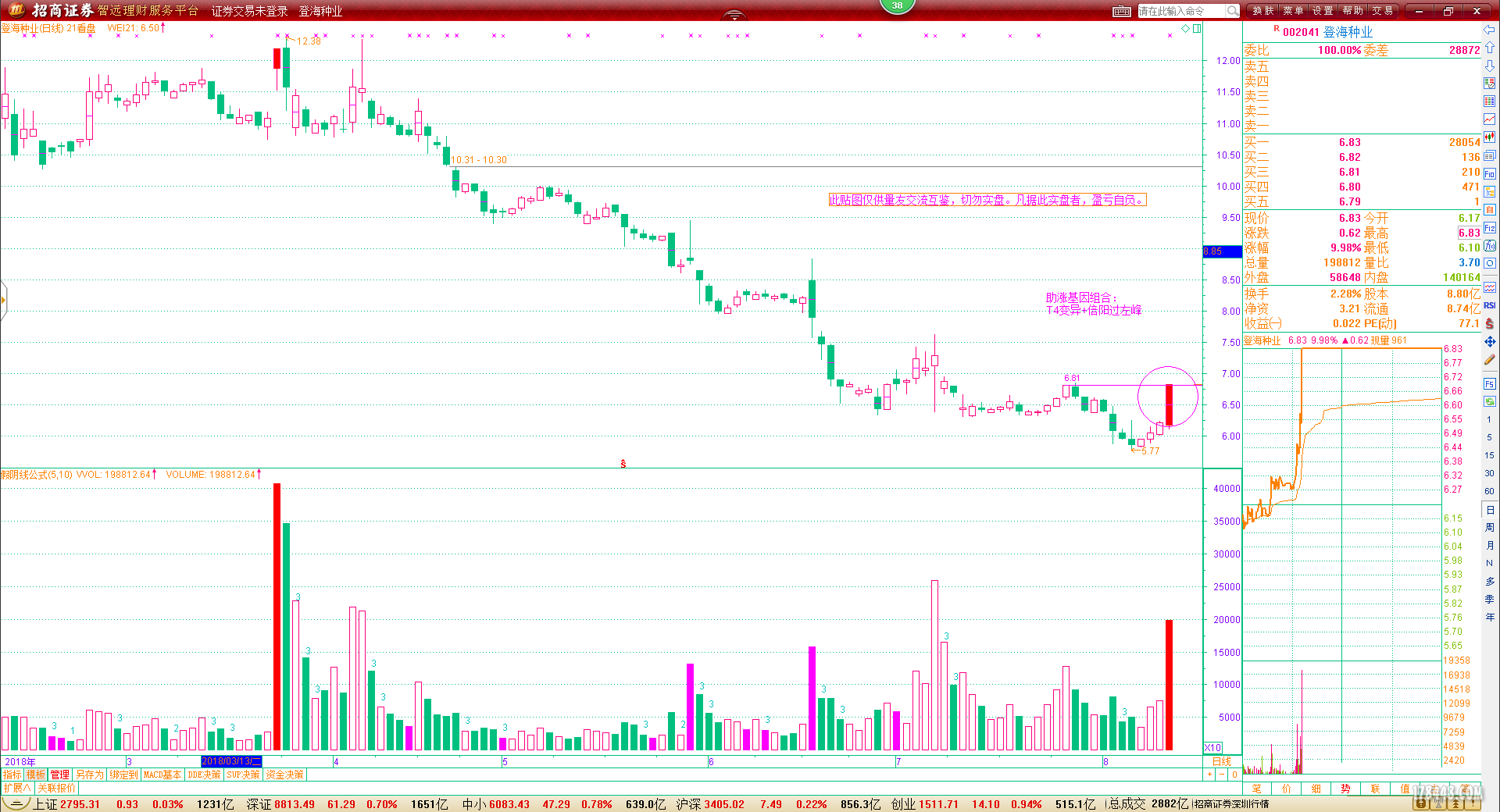The width and height of the screenshot is (1500, 812).
Task: Switch to the 指标 tab
Action: [x=12, y=775]
